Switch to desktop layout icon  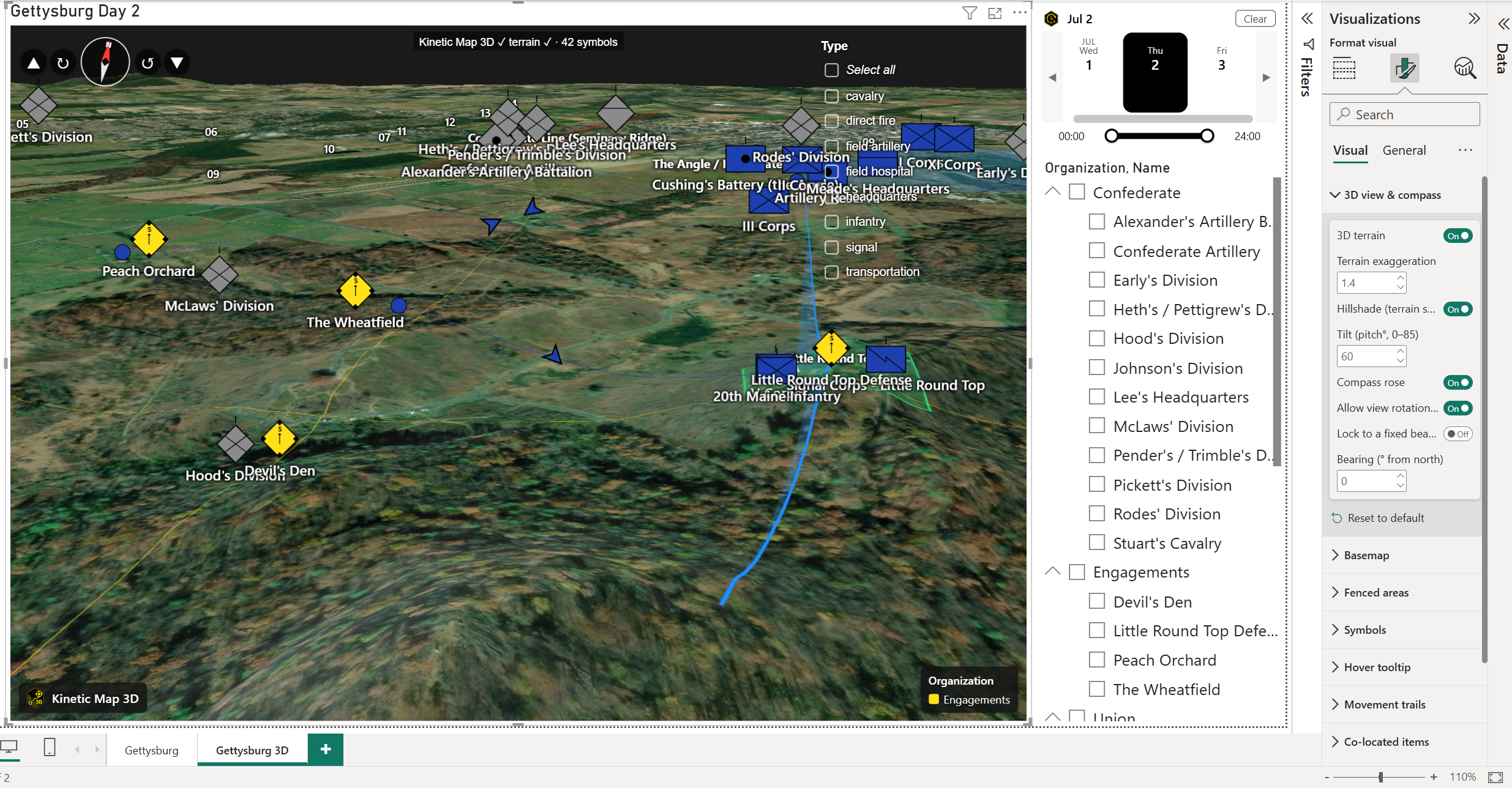[x=10, y=748]
